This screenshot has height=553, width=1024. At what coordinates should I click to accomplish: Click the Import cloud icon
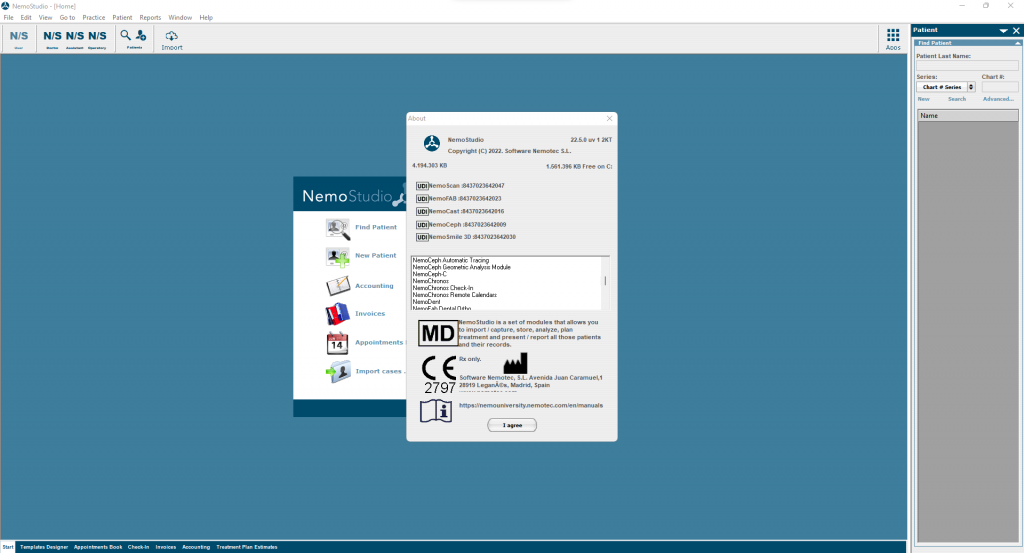(172, 36)
